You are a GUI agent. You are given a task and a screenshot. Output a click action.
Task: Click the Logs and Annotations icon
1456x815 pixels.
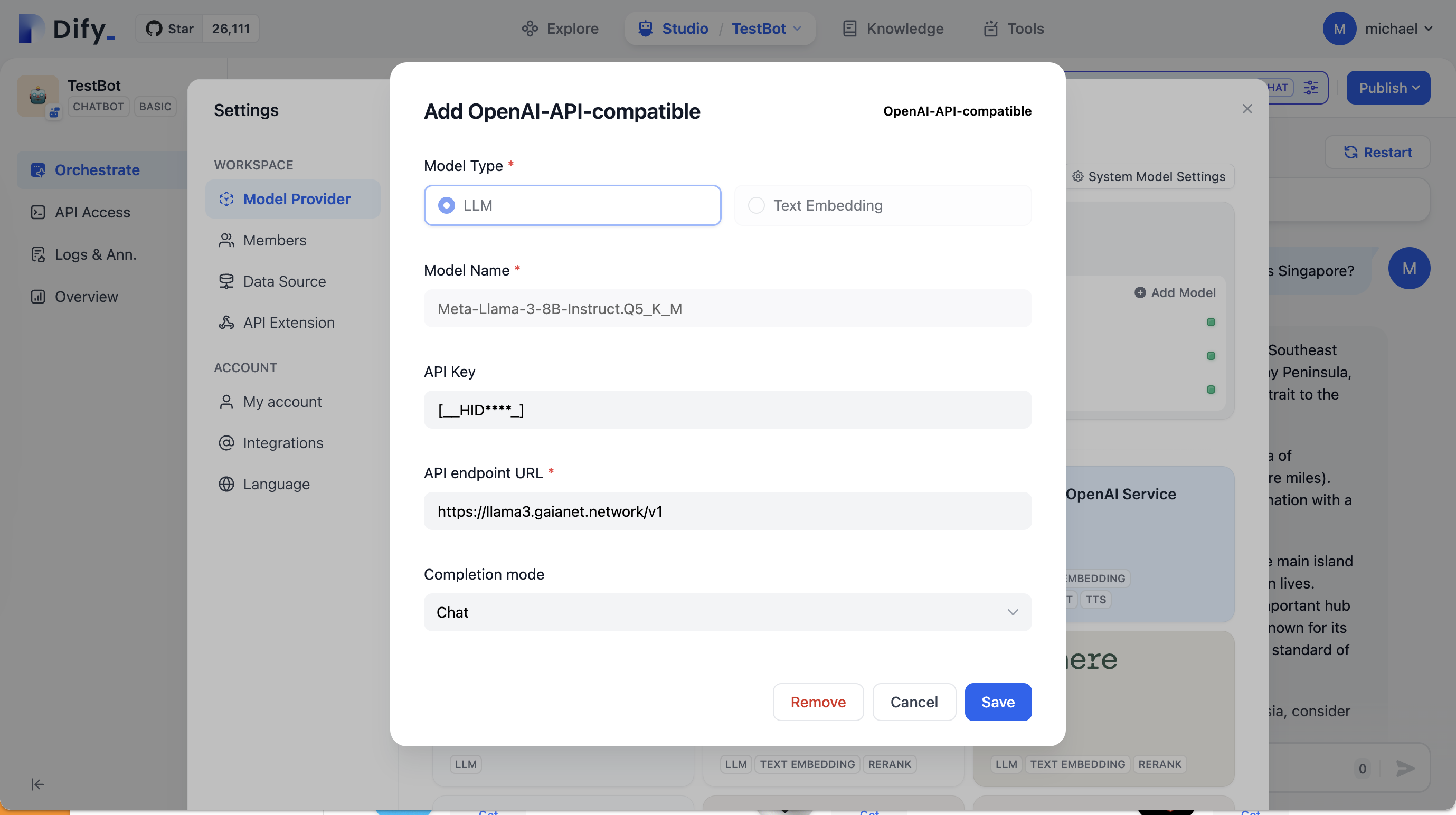point(37,255)
